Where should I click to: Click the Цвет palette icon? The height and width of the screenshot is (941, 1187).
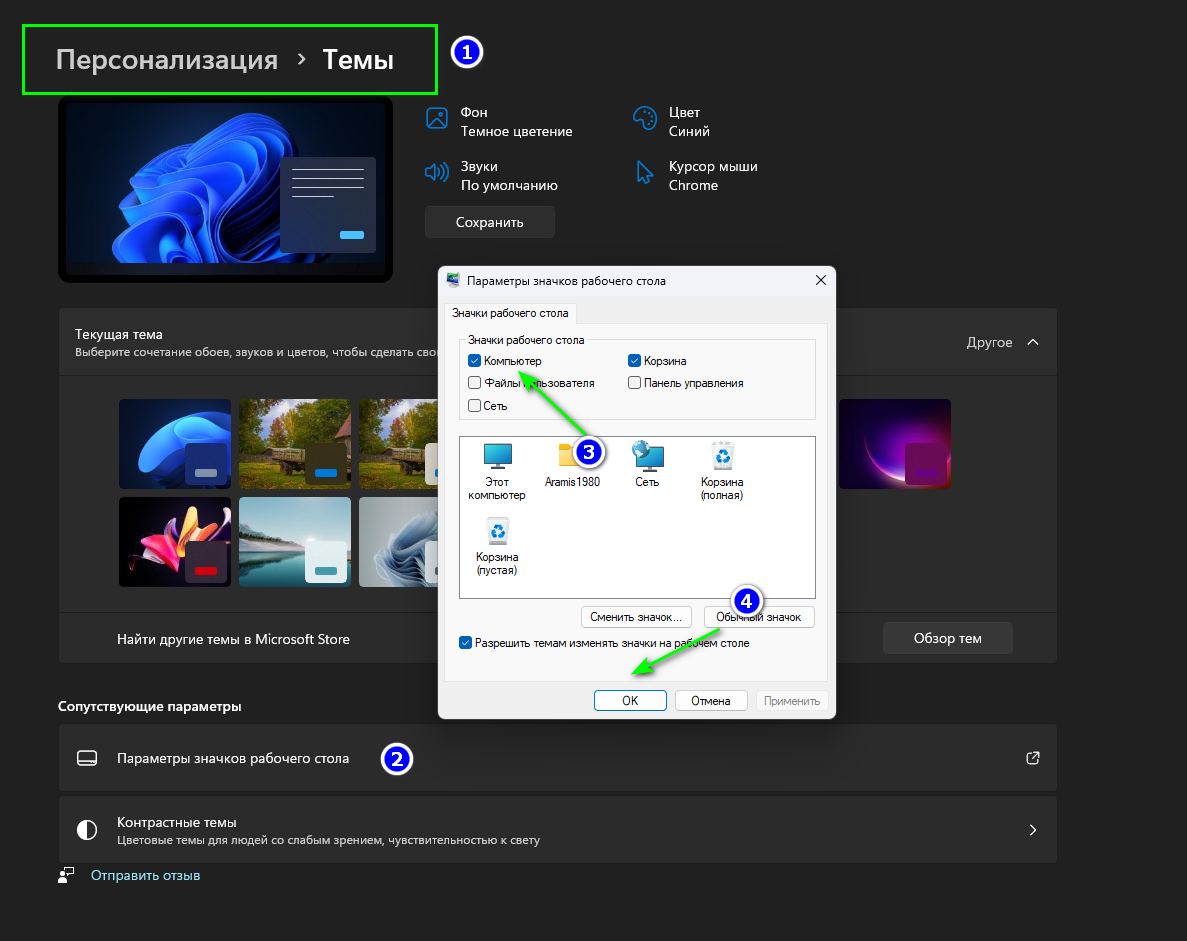click(x=645, y=118)
